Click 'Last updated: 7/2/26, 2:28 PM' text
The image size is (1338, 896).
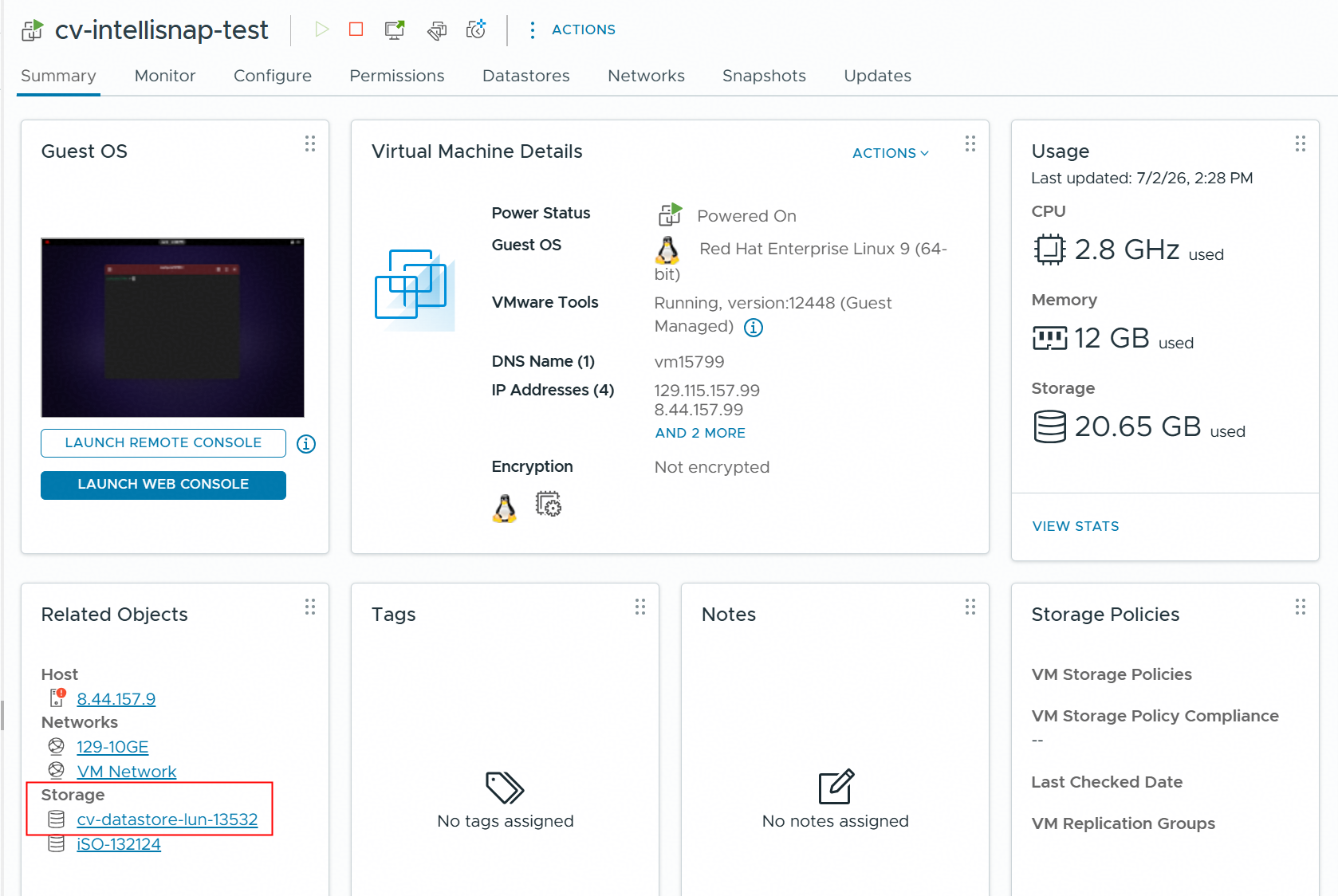(1142, 178)
